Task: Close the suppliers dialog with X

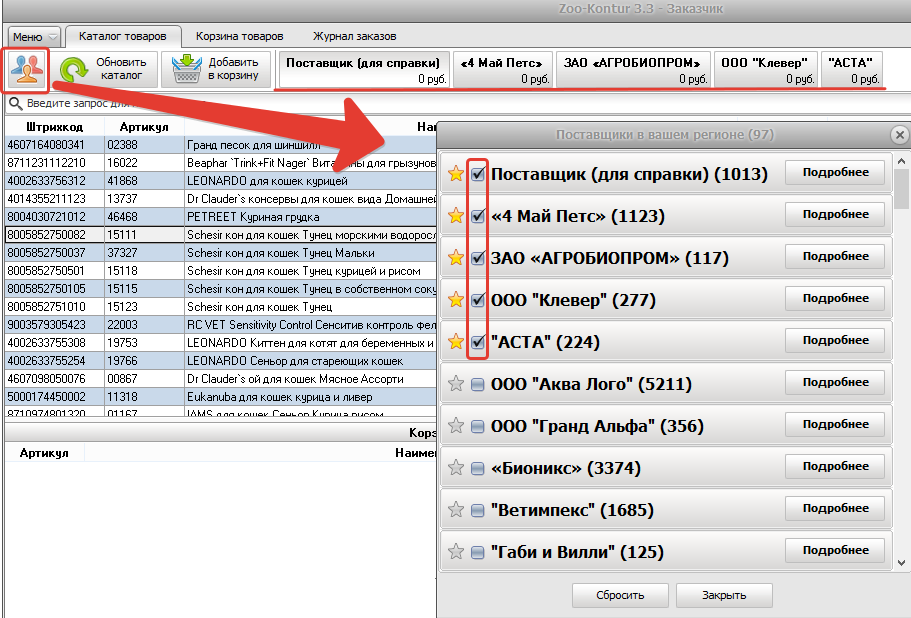Action: coord(899,135)
